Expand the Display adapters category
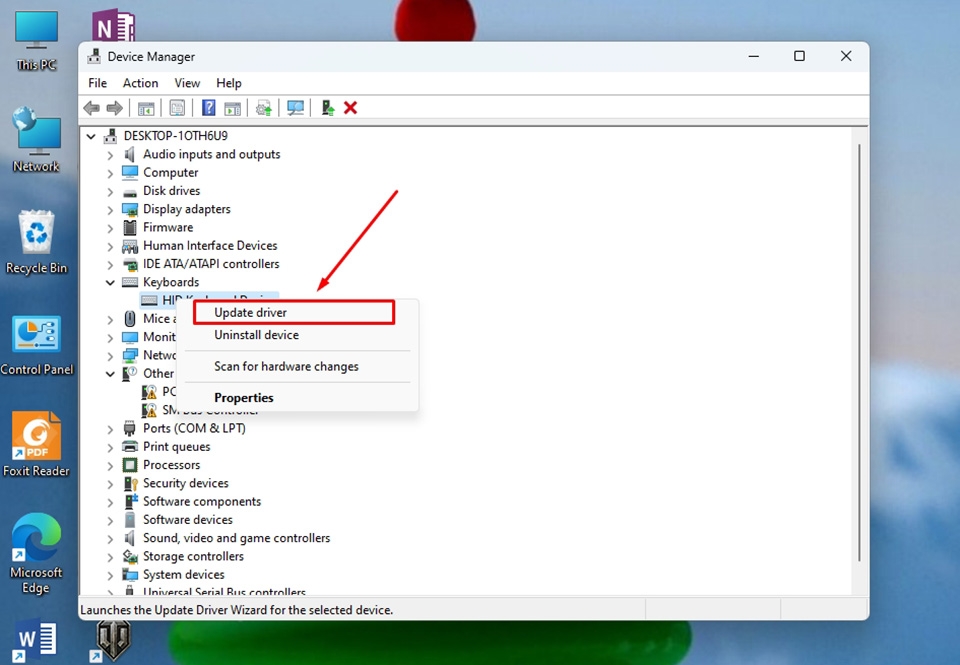 [110, 209]
